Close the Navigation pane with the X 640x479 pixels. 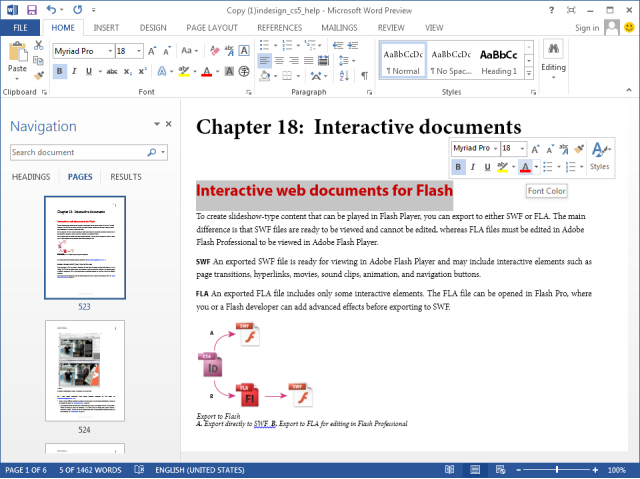coord(169,125)
